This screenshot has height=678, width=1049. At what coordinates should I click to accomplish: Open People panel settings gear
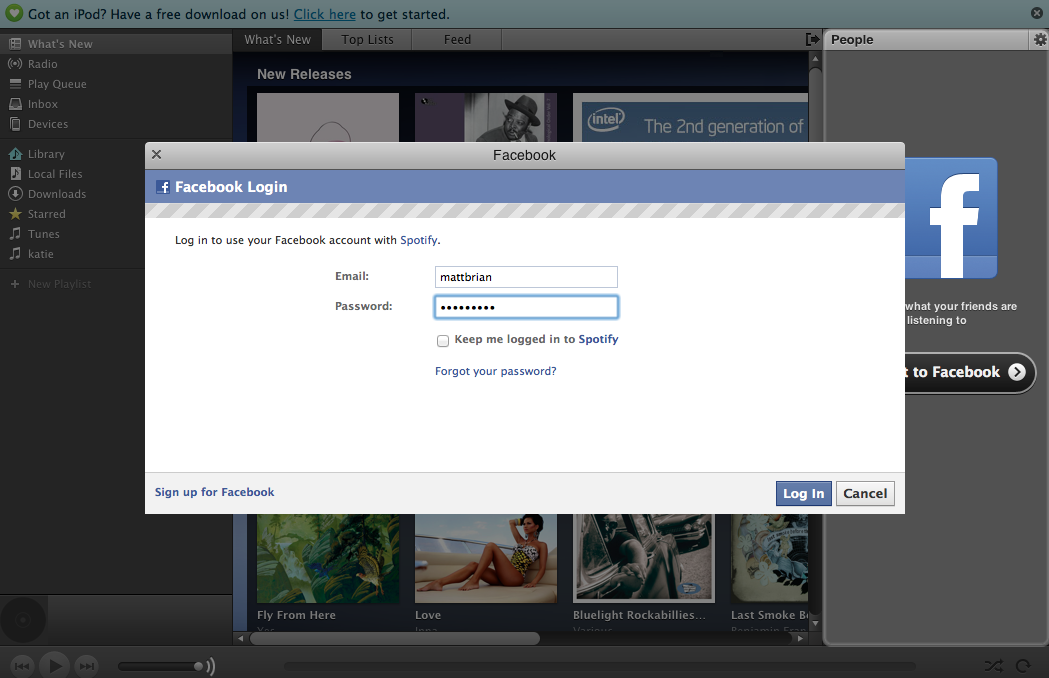click(1039, 39)
